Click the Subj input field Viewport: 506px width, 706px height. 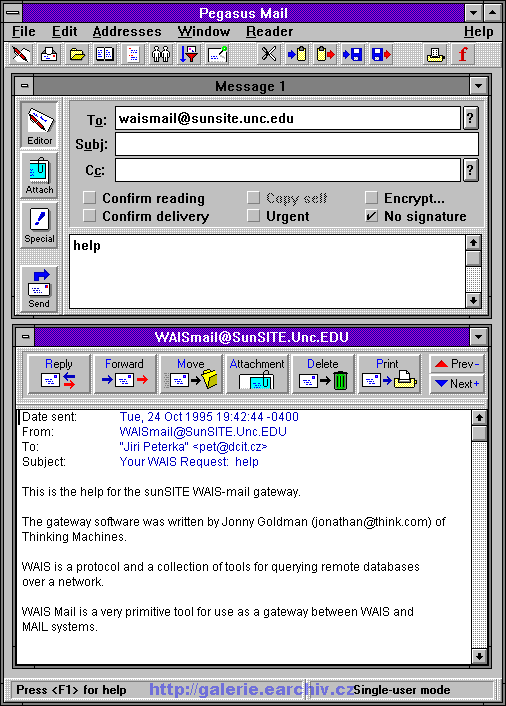(297, 144)
